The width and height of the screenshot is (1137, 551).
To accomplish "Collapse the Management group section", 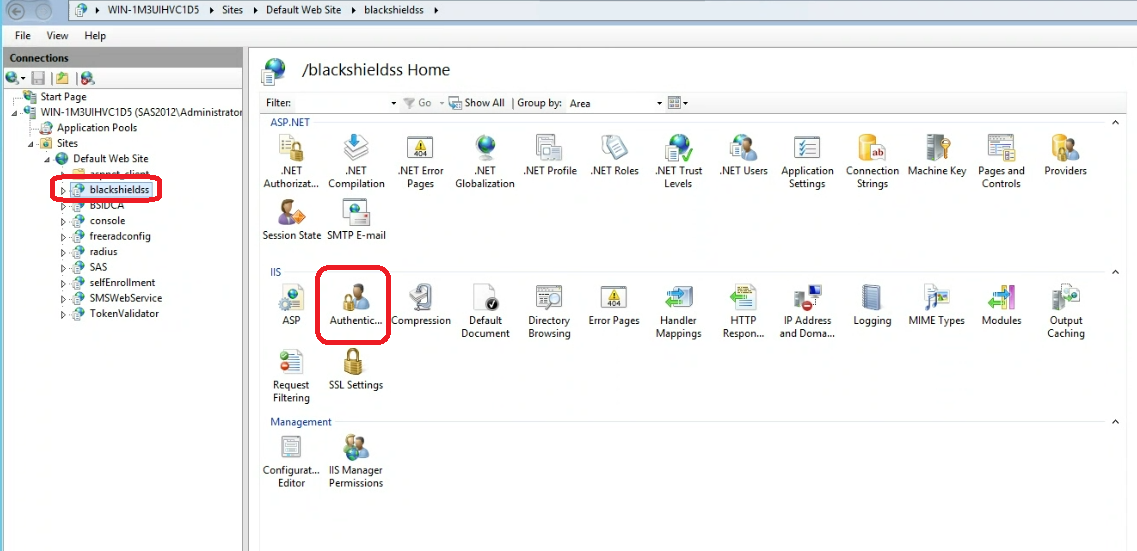I will click(x=1115, y=421).
